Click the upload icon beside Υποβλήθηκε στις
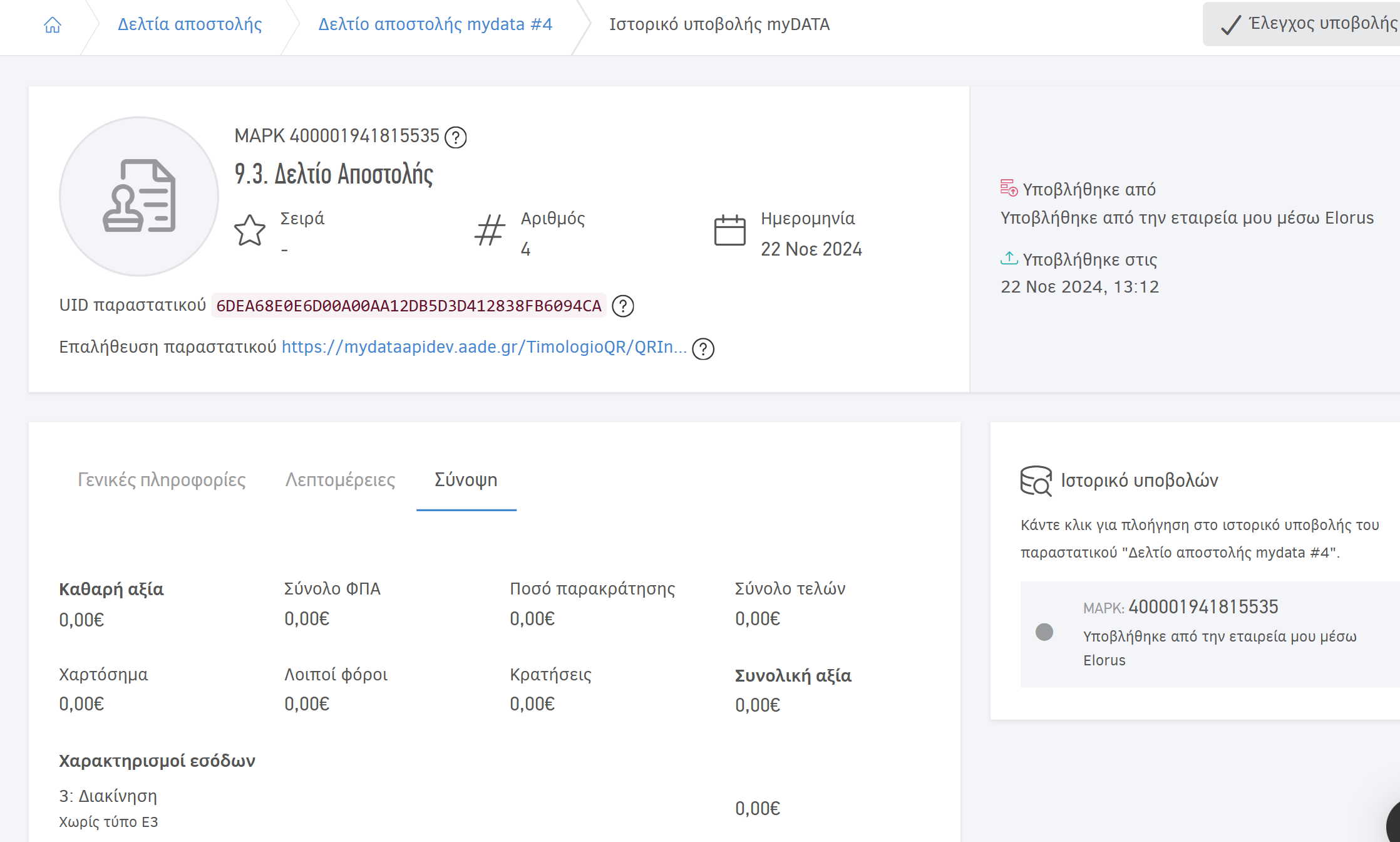Viewport: 1400px width, 842px height. coord(1009,257)
